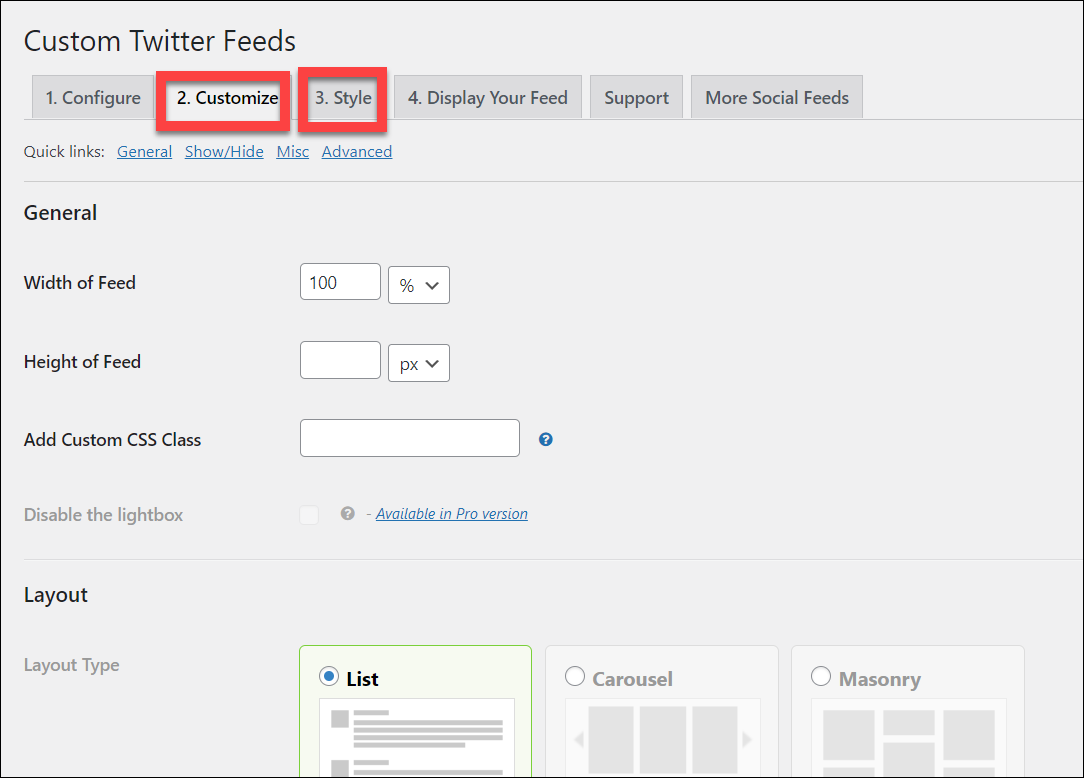Screen dimensions: 1084x778
Task: Open the height unit px dropdown
Action: [x=419, y=363]
